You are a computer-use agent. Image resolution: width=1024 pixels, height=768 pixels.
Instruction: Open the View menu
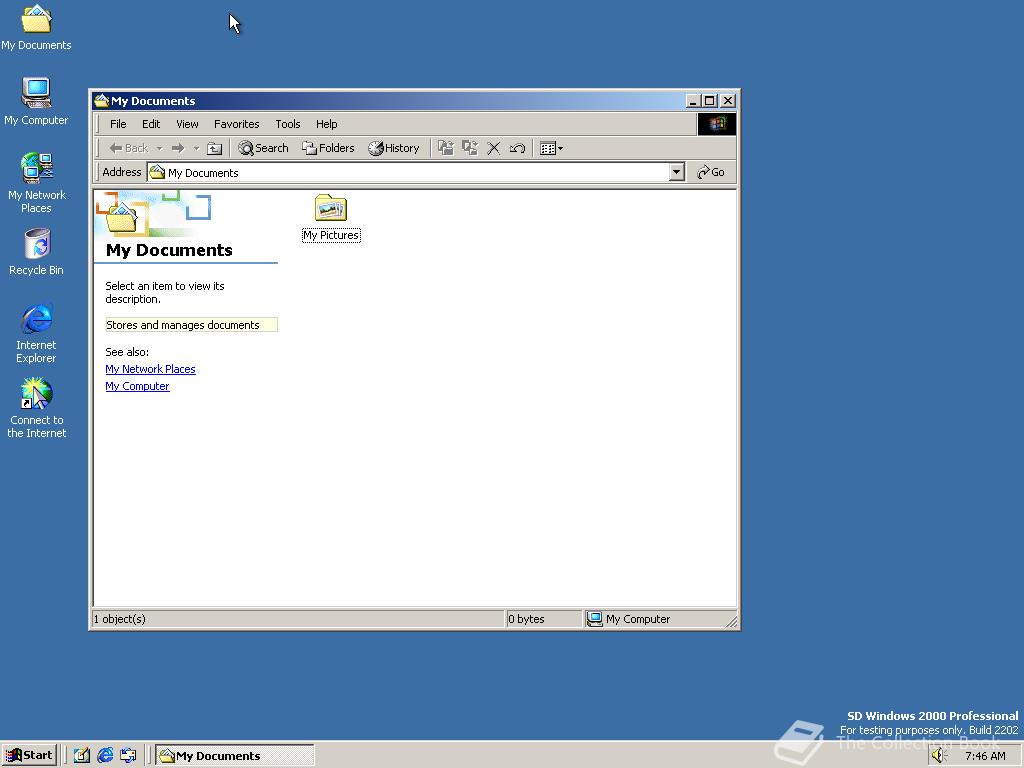pyautogui.click(x=187, y=124)
